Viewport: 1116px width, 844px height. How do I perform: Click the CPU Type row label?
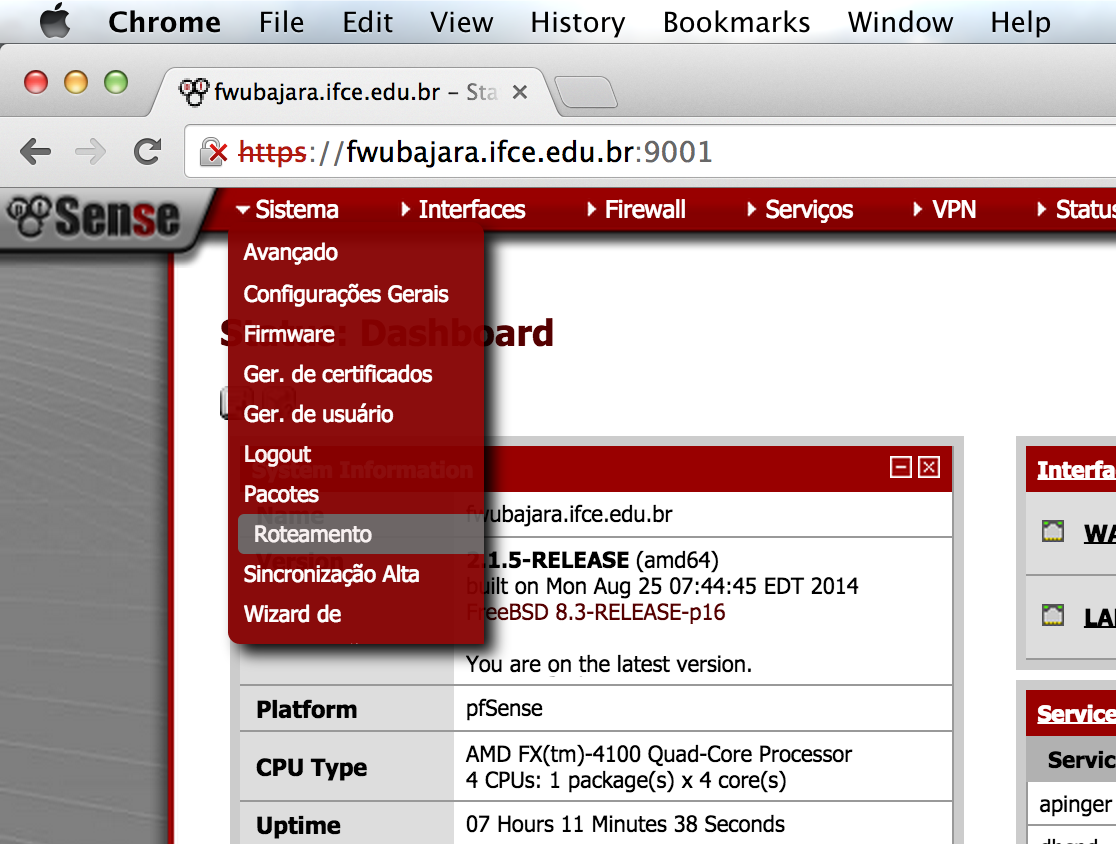point(312,767)
